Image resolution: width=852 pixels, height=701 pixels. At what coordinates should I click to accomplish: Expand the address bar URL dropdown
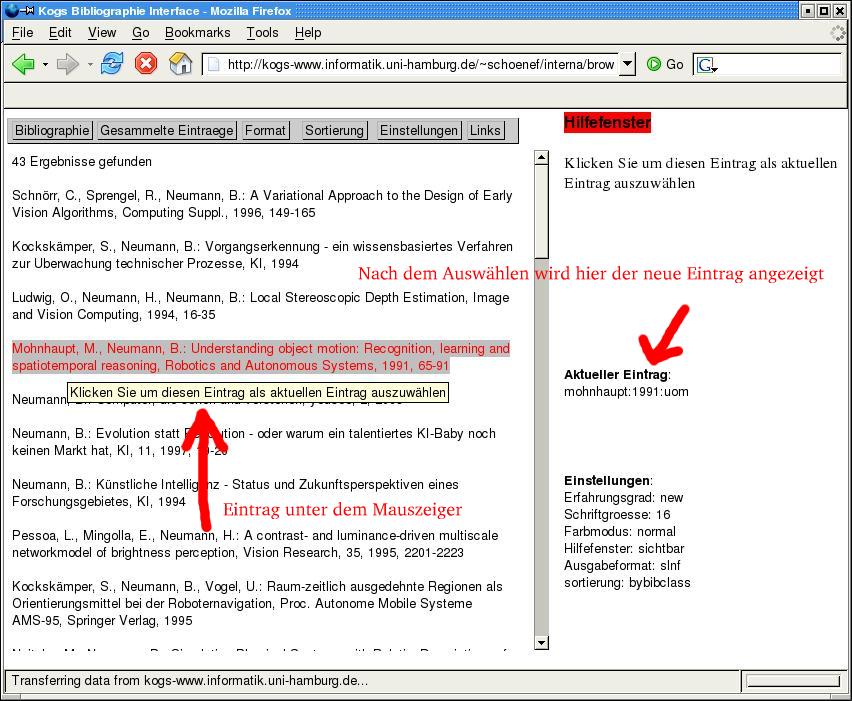click(627, 64)
